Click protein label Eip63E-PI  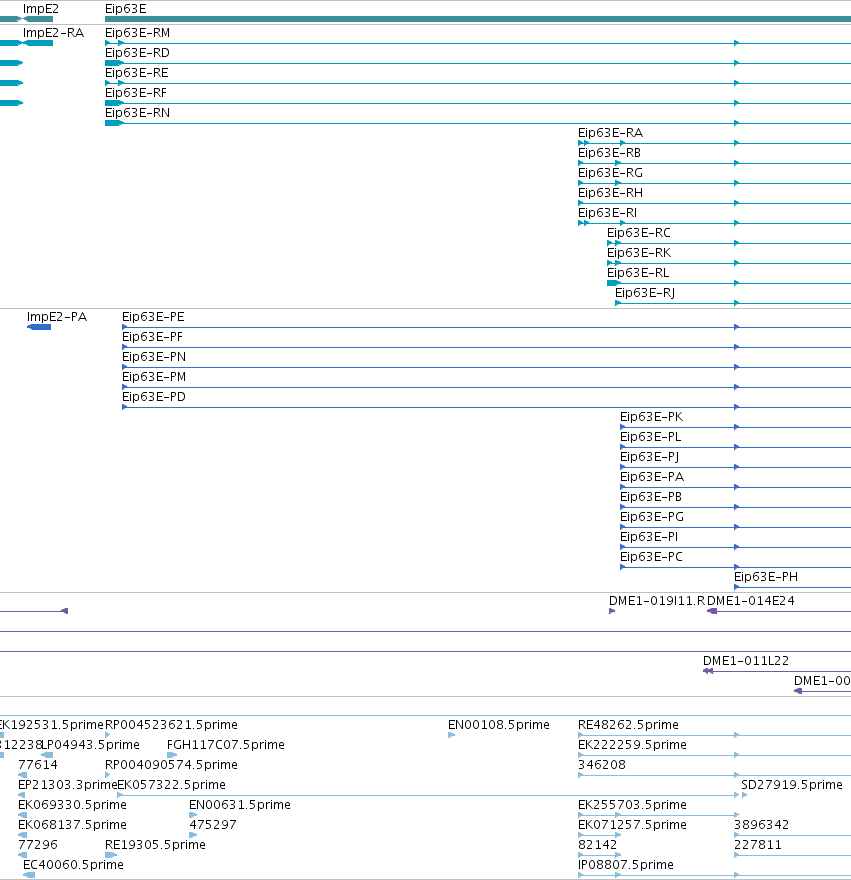[x=649, y=537]
